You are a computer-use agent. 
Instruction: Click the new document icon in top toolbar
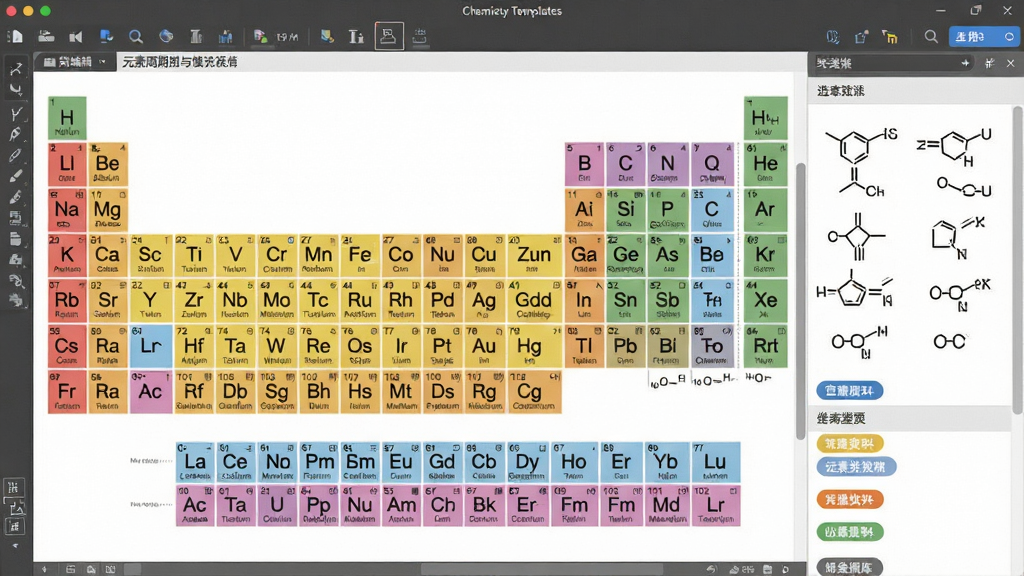click(x=16, y=37)
